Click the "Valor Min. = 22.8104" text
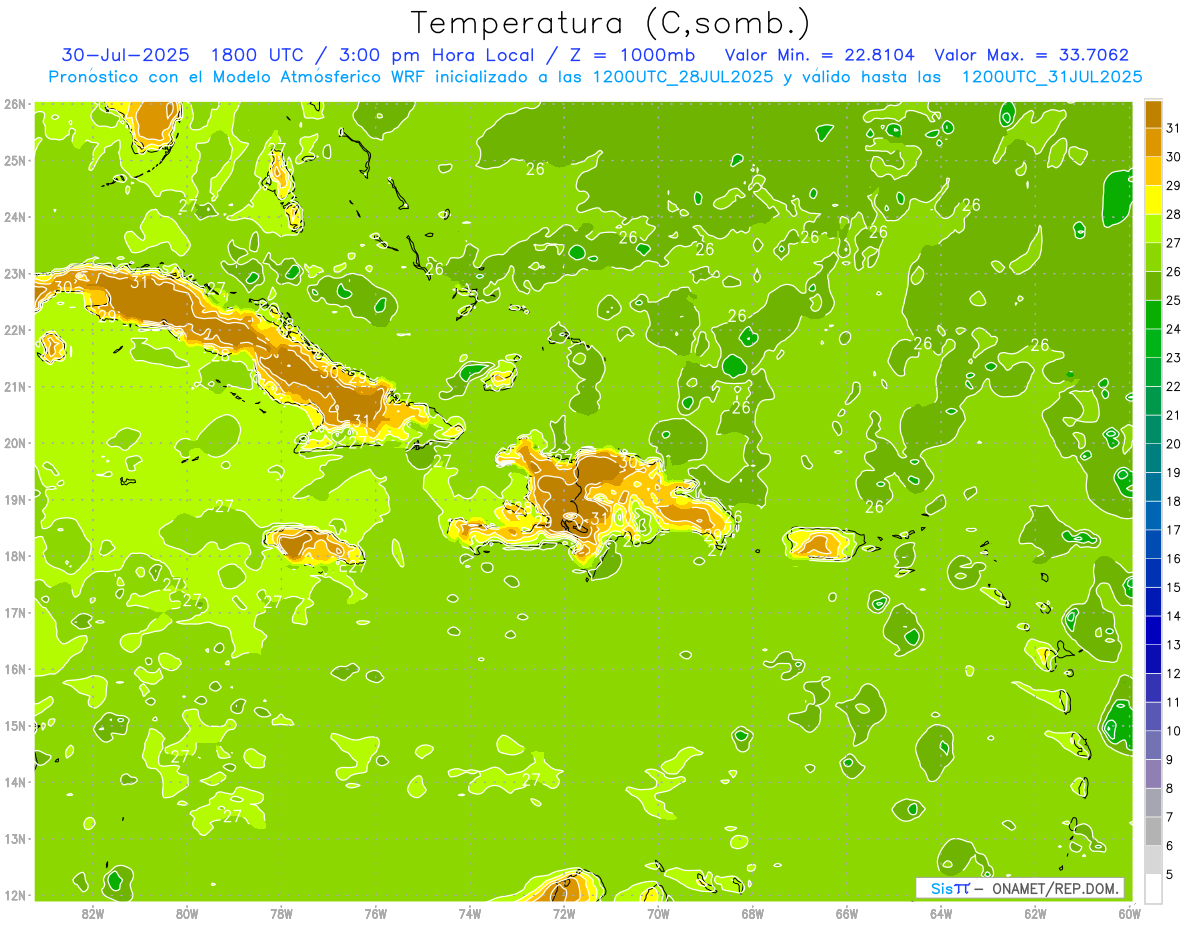 pyautogui.click(x=820, y=55)
